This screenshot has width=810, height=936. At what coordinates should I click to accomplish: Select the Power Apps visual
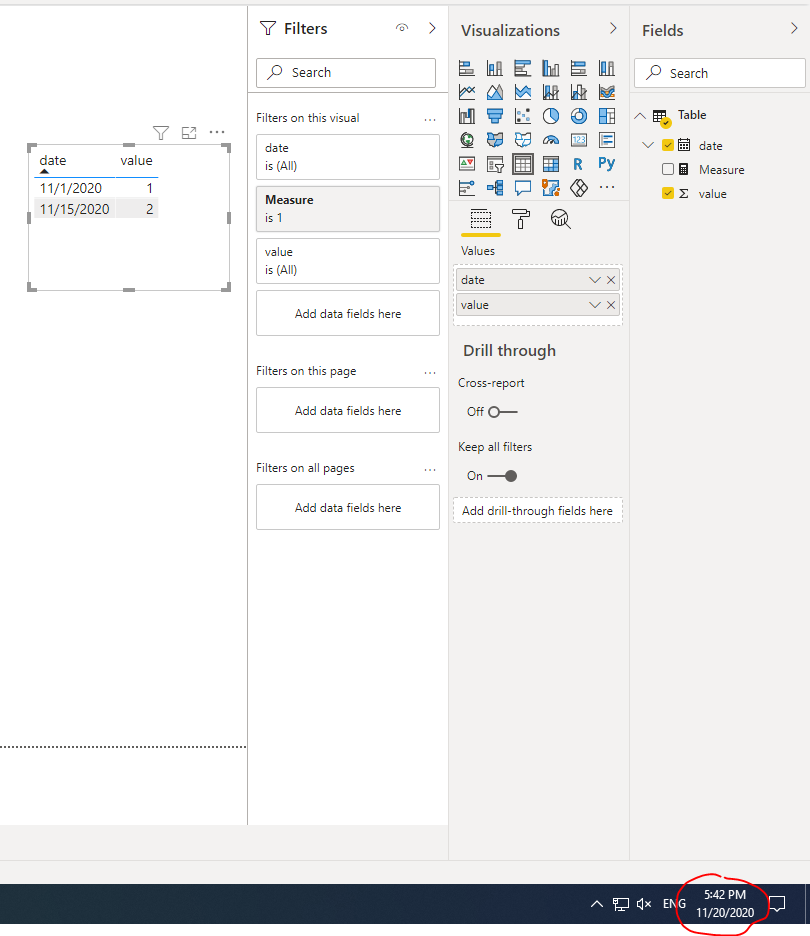pyautogui.click(x=579, y=188)
